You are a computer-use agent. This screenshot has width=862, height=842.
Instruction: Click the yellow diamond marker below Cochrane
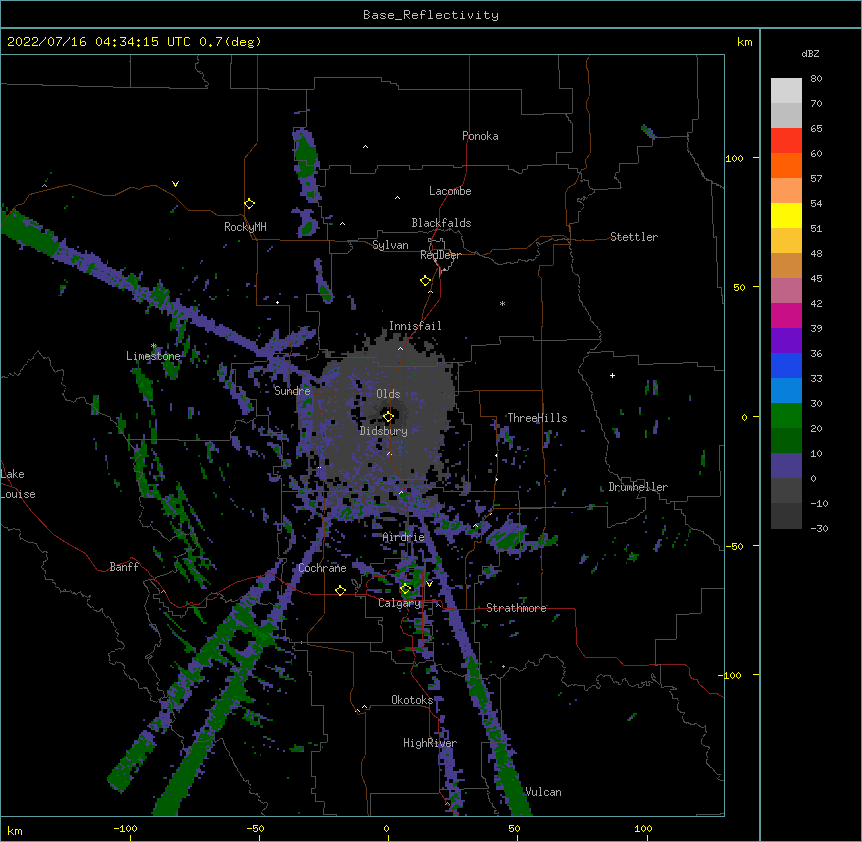(x=340, y=590)
